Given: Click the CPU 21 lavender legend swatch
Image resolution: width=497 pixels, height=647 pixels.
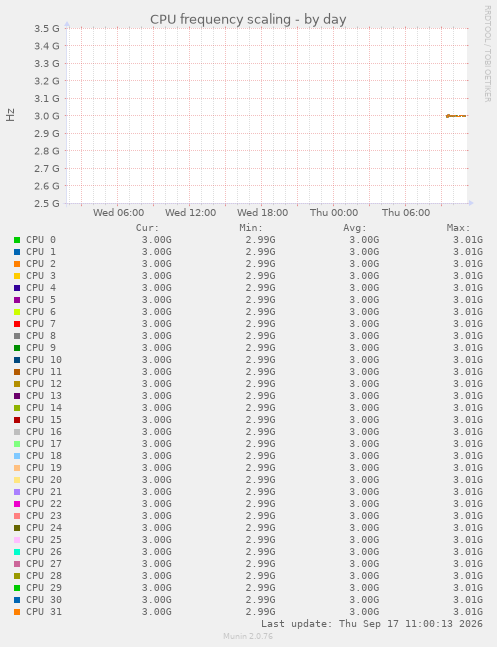Looking at the screenshot, I should point(17,492).
